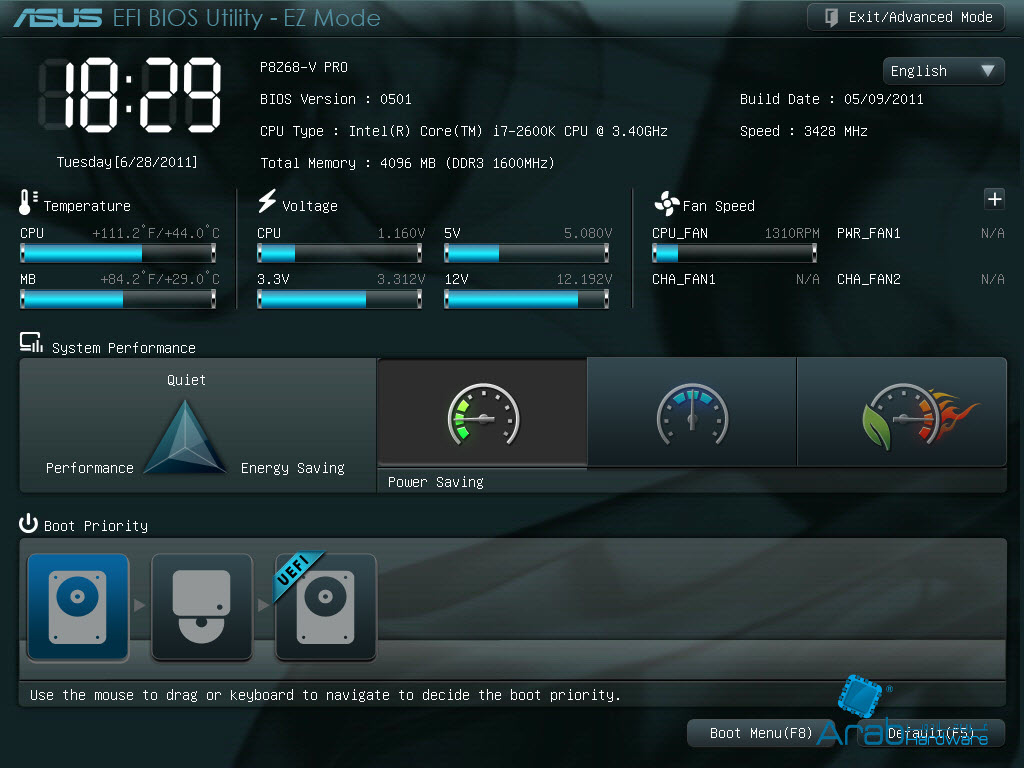Click the Performance label by triangle

(89, 468)
